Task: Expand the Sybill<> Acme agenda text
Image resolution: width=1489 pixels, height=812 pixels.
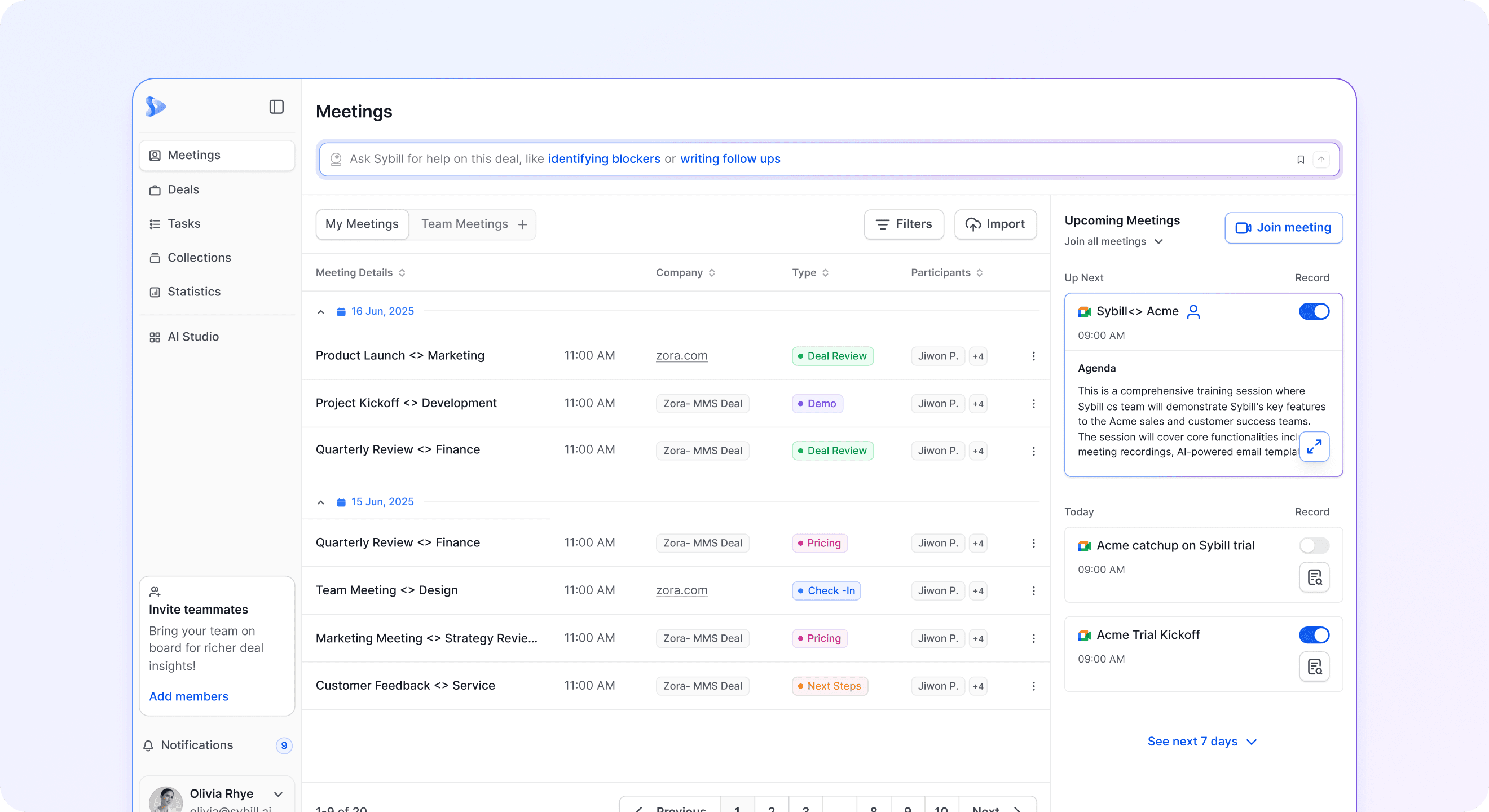Action: 1314,447
